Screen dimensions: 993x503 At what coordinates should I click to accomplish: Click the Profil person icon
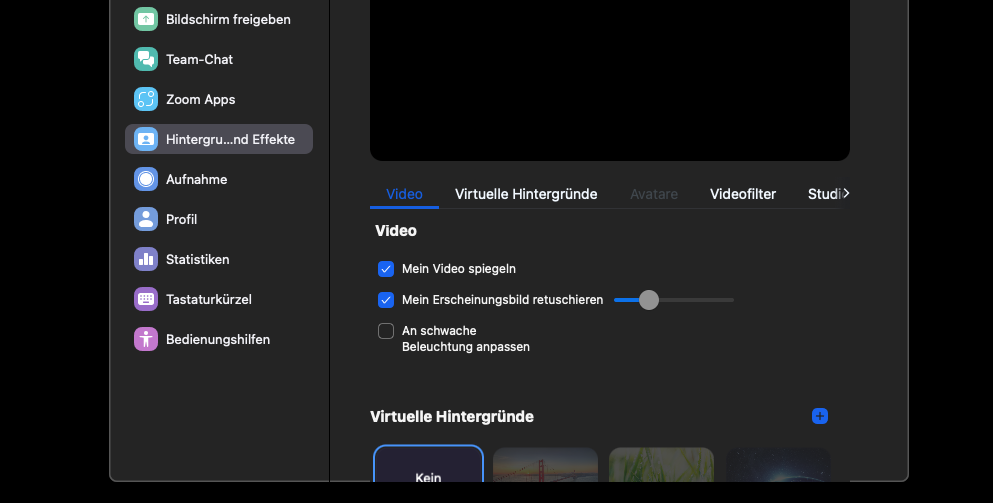pos(146,219)
